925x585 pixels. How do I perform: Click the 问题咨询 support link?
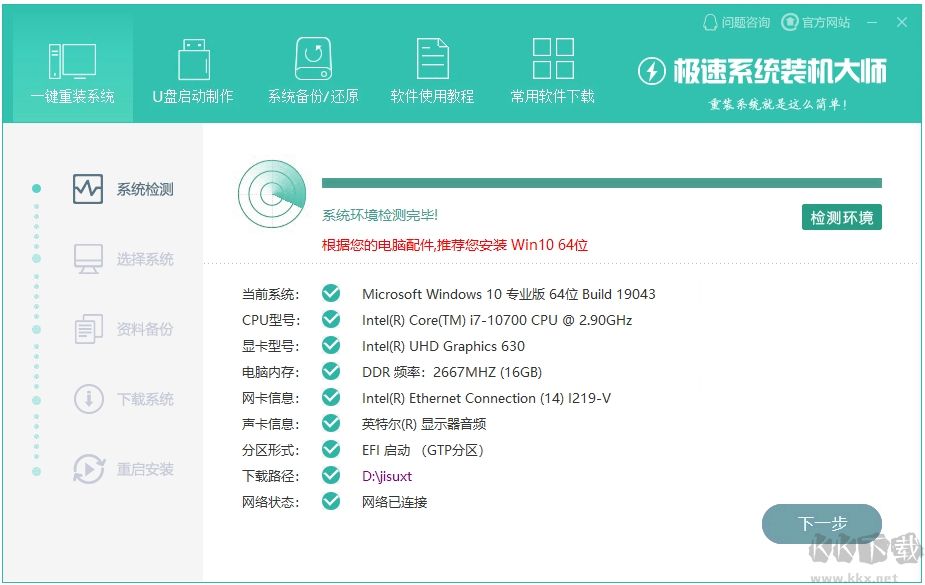tap(736, 22)
